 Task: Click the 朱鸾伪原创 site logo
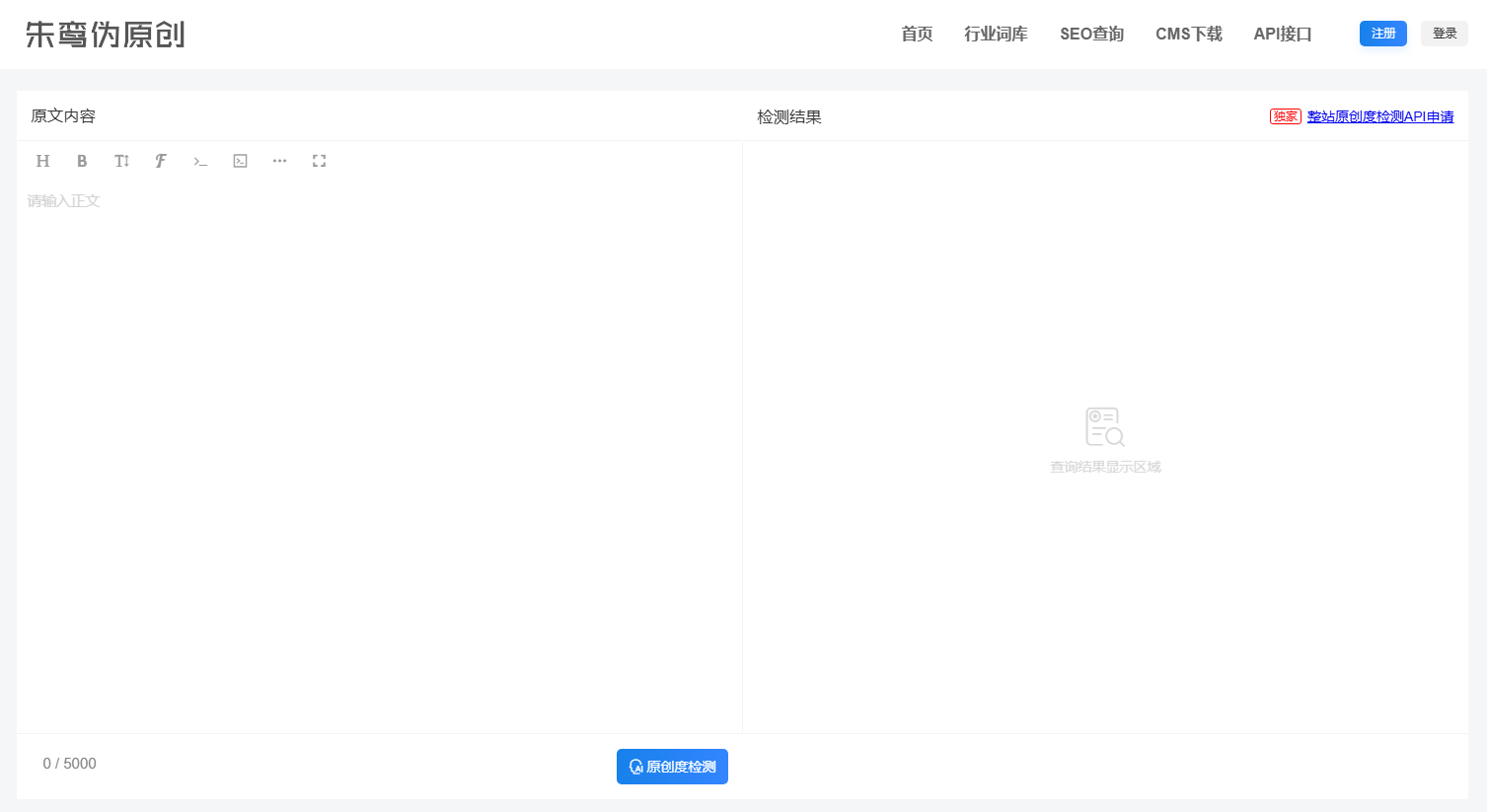click(x=105, y=35)
